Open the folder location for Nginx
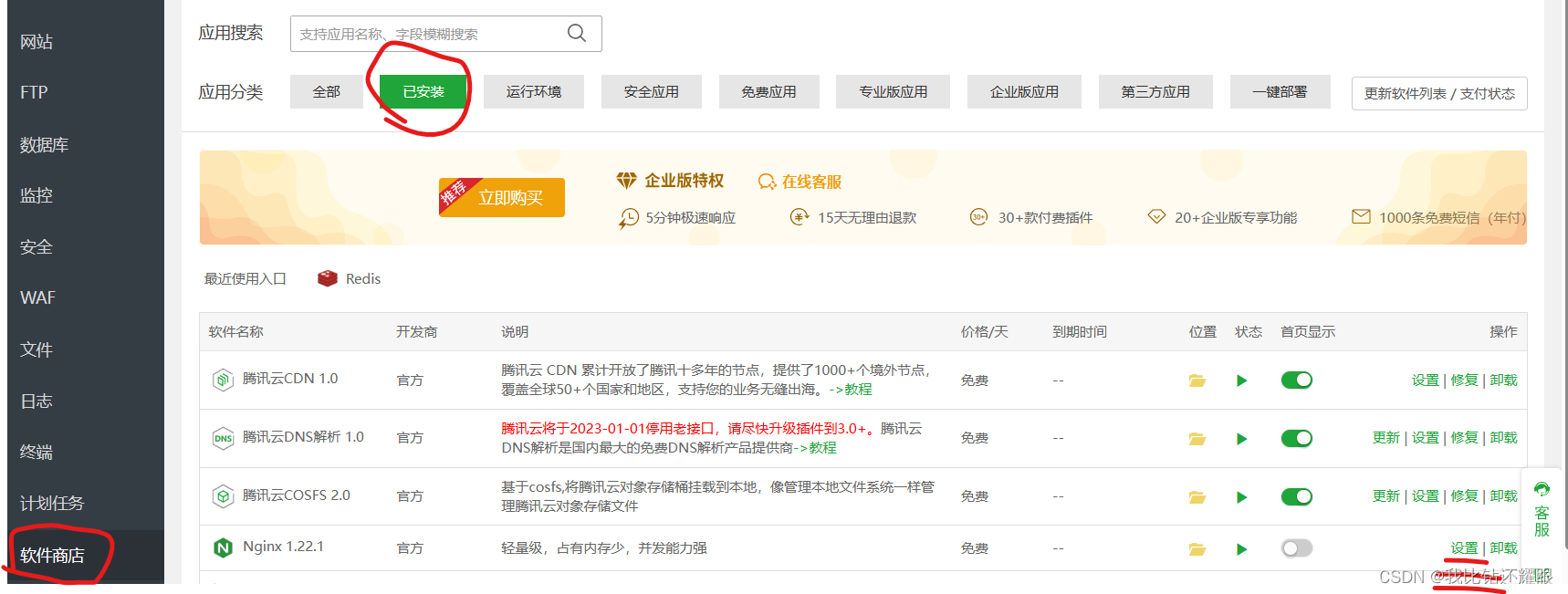The image size is (1568, 594). pos(1197,549)
